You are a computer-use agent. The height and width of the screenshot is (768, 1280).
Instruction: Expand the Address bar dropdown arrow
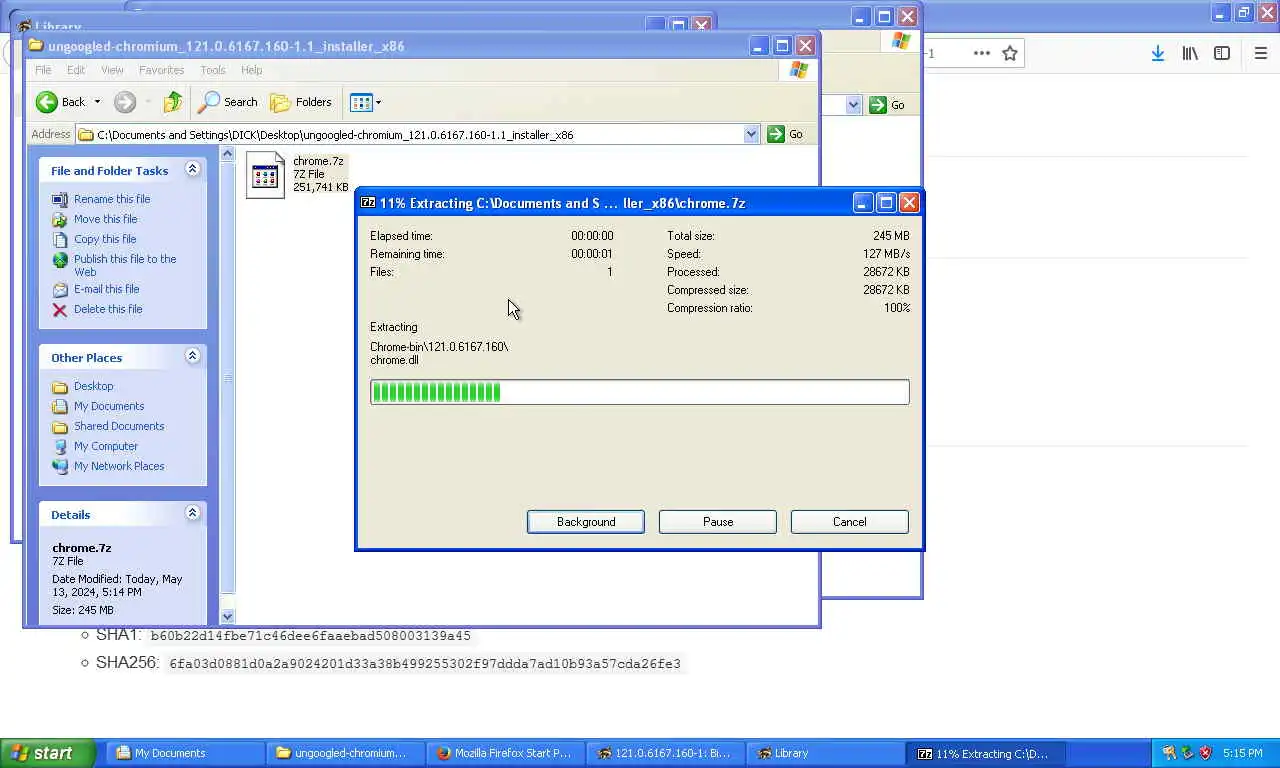tap(751, 134)
